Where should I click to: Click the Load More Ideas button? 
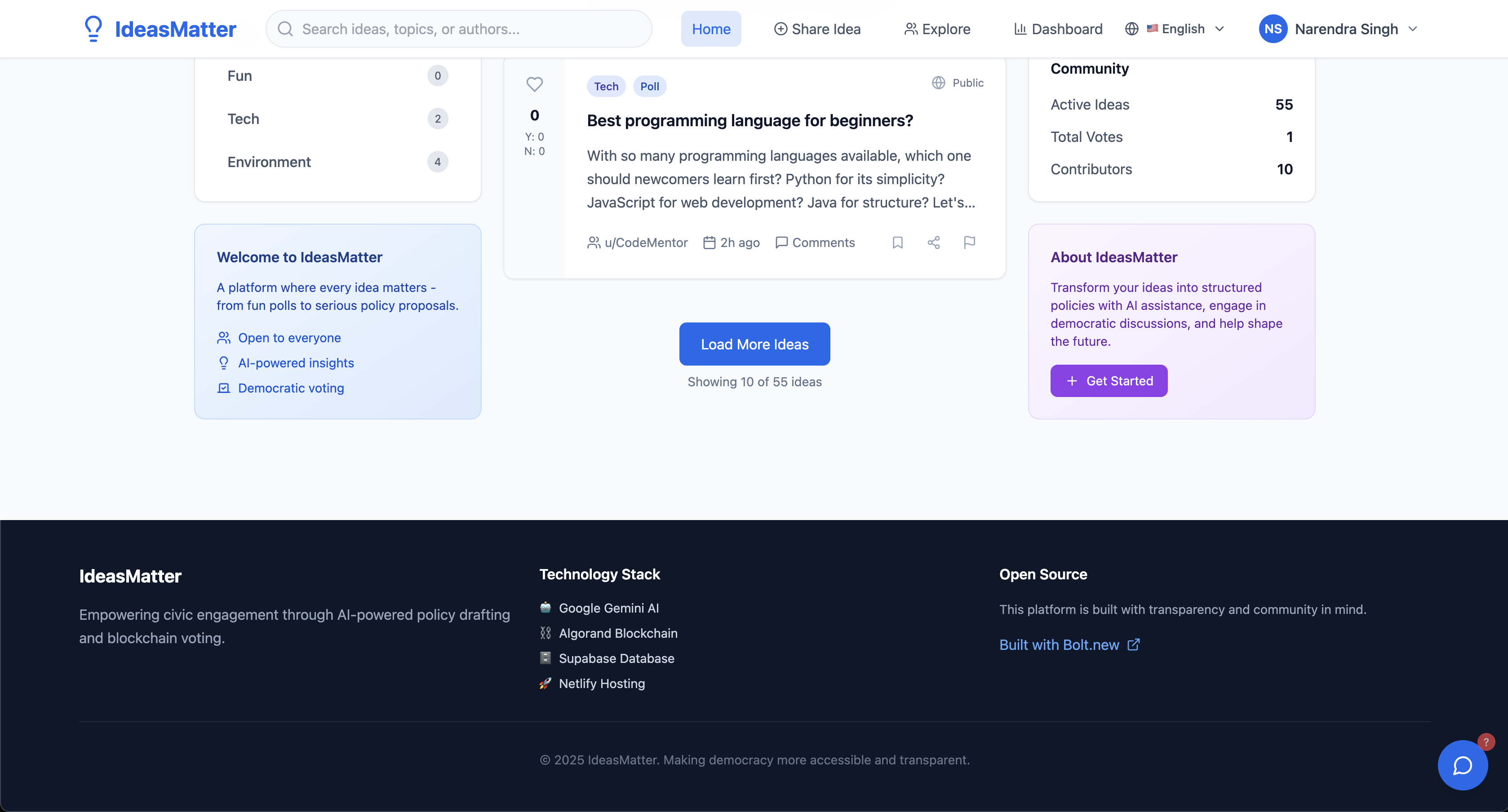pyautogui.click(x=754, y=344)
